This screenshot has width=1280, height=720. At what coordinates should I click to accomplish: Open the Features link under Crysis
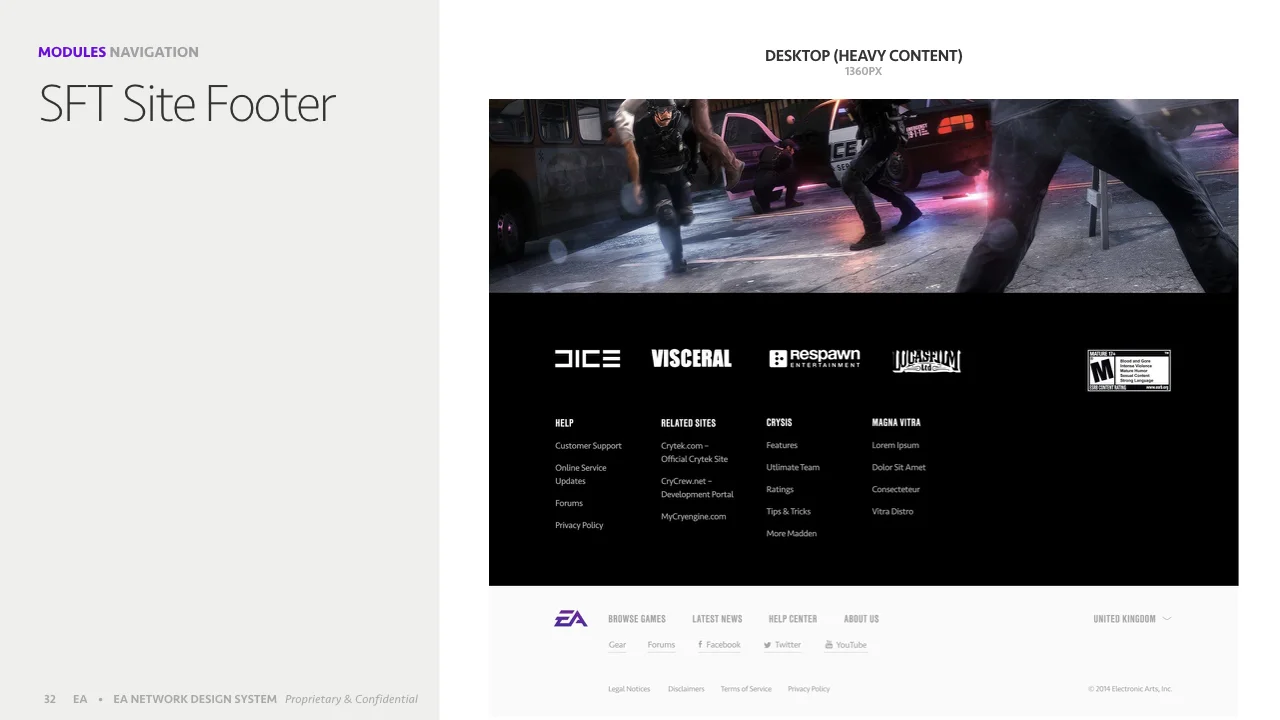[782, 446]
